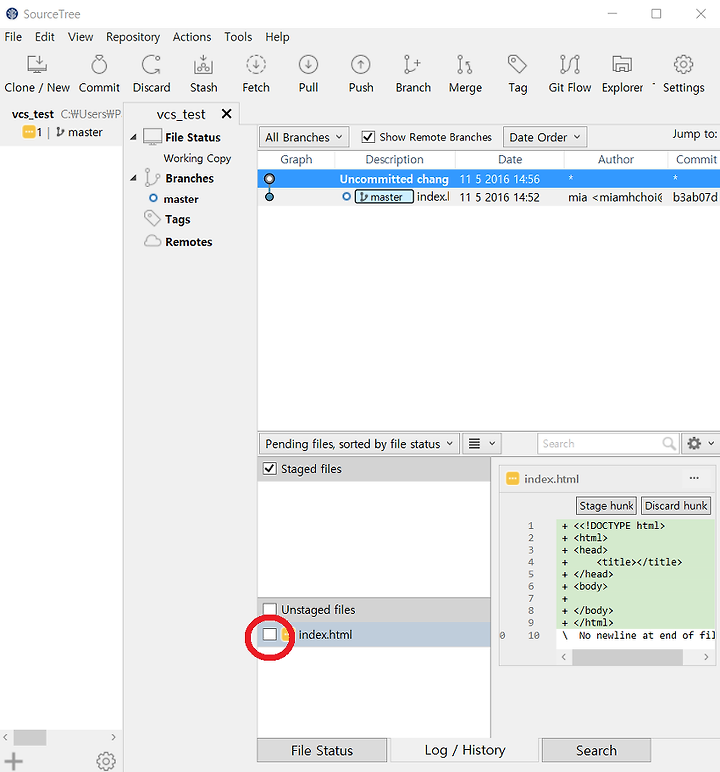Open Pending files sort dropdown
The width and height of the screenshot is (720, 772).
[359, 444]
